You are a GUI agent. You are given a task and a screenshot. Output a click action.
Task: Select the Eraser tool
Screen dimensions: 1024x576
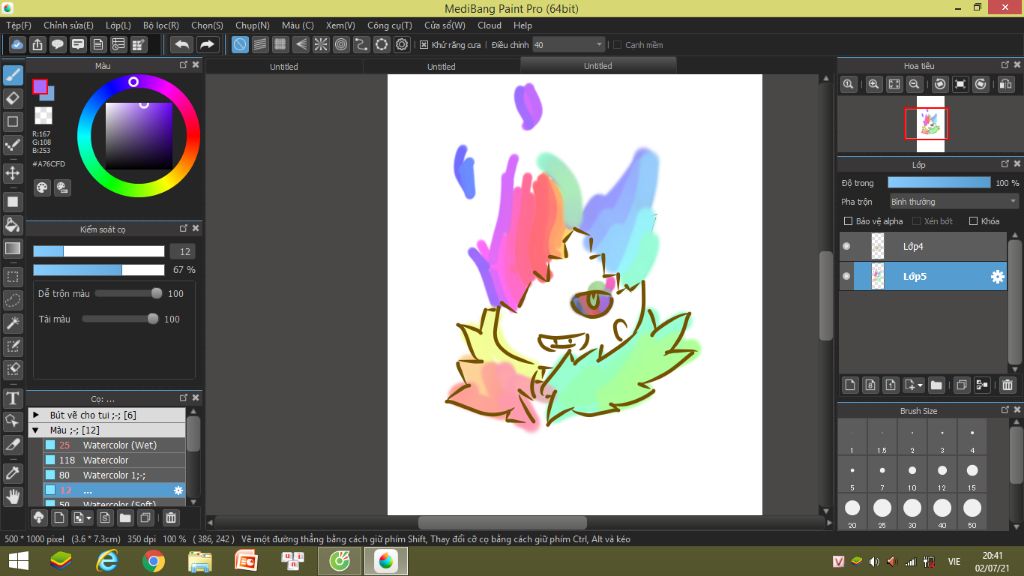(x=13, y=99)
